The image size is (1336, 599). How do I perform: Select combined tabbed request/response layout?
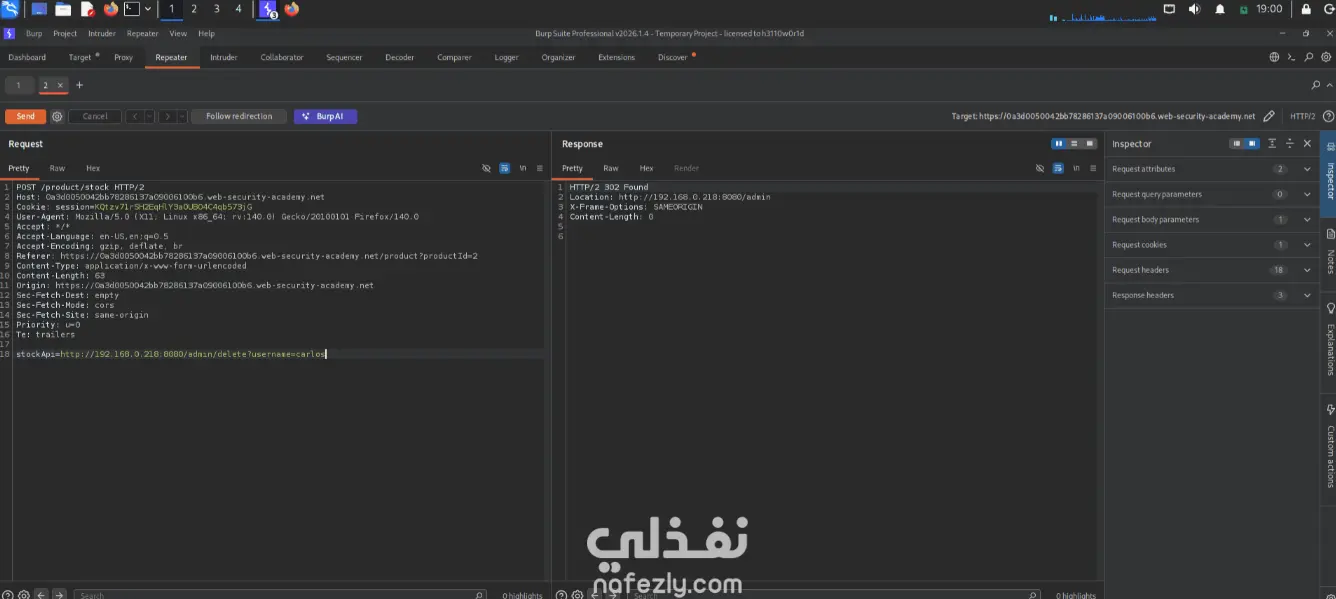click(x=1089, y=144)
